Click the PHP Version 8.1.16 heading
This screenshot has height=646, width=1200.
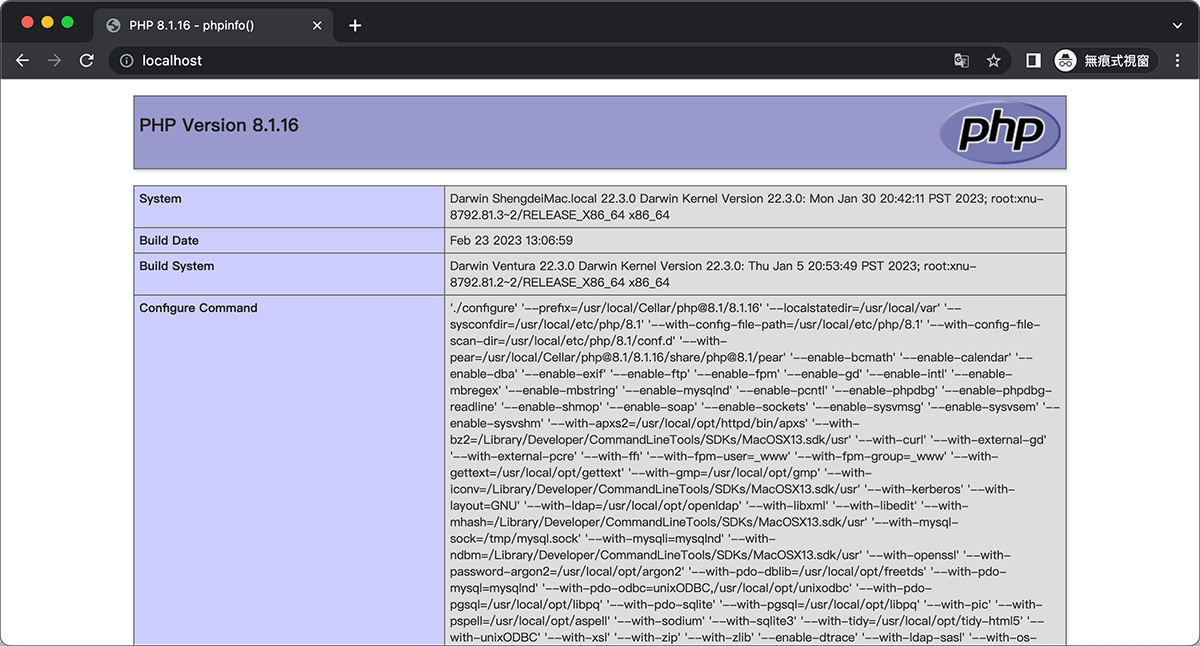pyautogui.click(x=219, y=125)
